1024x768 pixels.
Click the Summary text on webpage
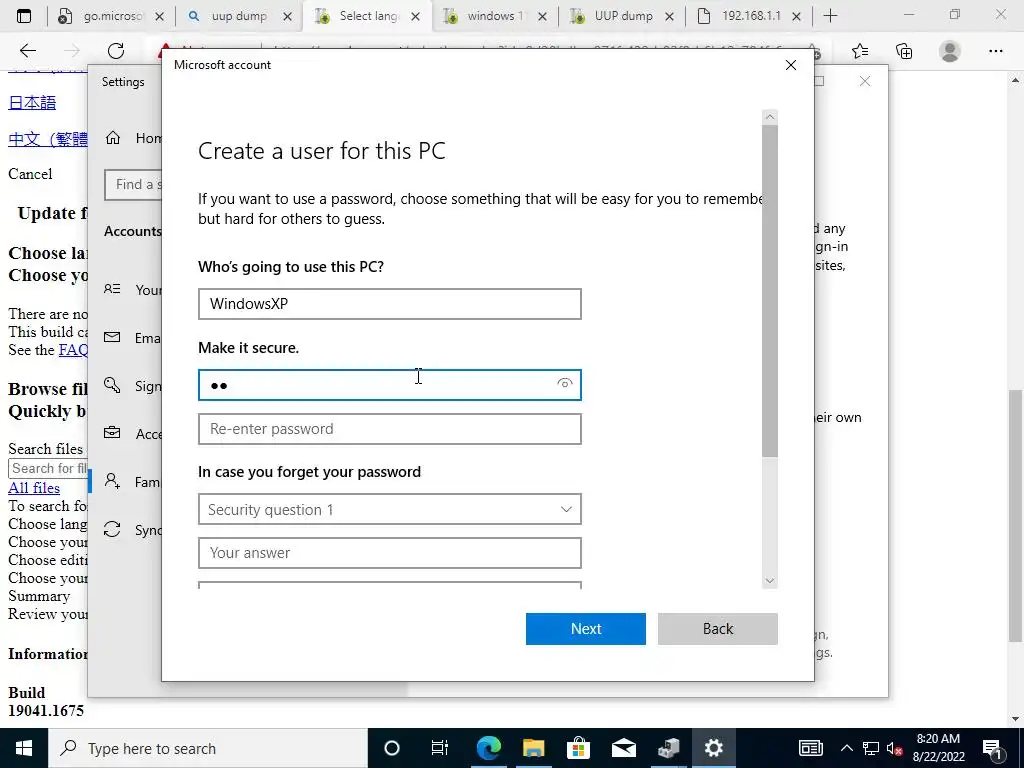pos(39,596)
